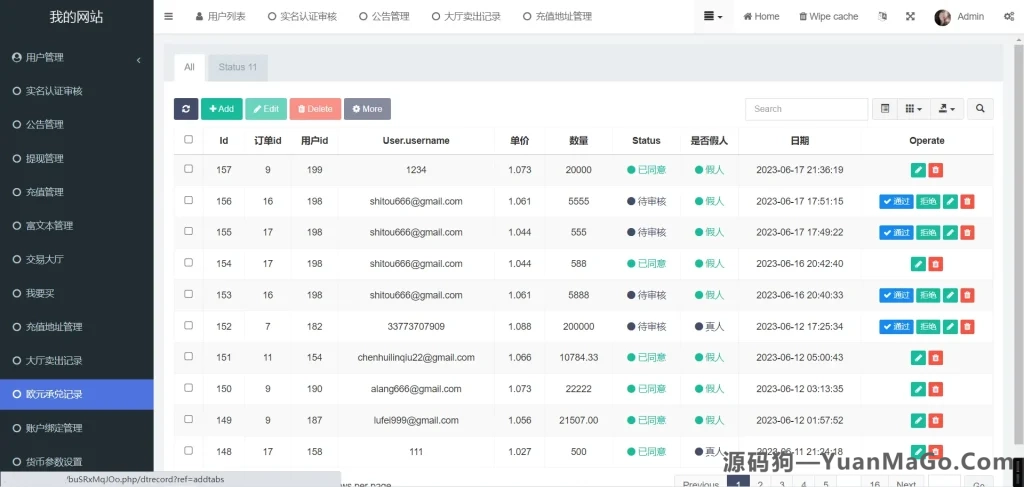Check the row with Id 153

tap(189, 294)
